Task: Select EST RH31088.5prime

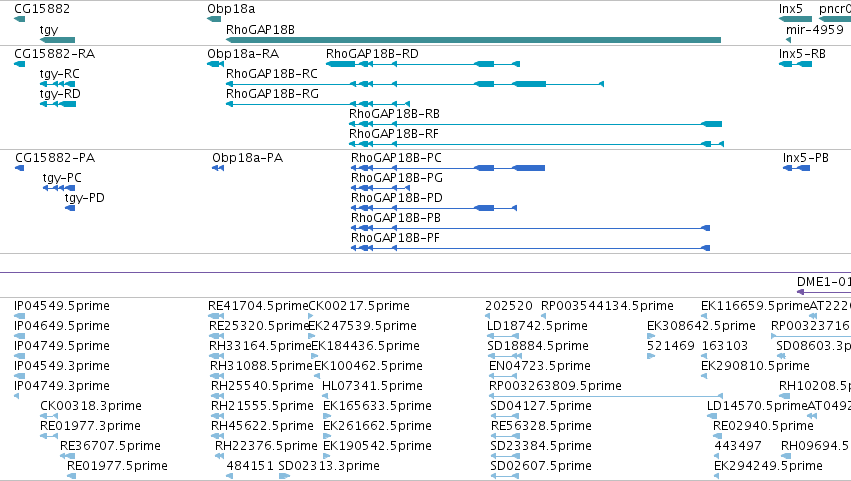Action: point(261,366)
